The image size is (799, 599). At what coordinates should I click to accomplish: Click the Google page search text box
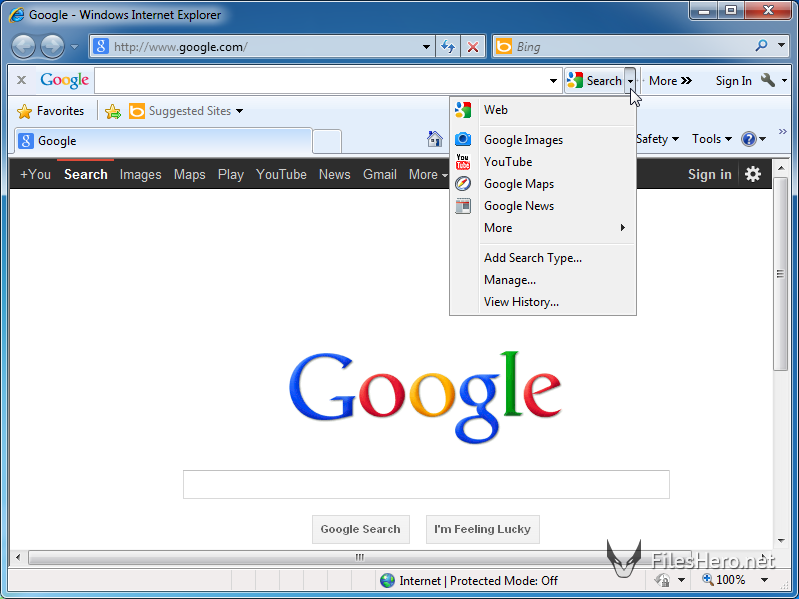click(x=426, y=484)
